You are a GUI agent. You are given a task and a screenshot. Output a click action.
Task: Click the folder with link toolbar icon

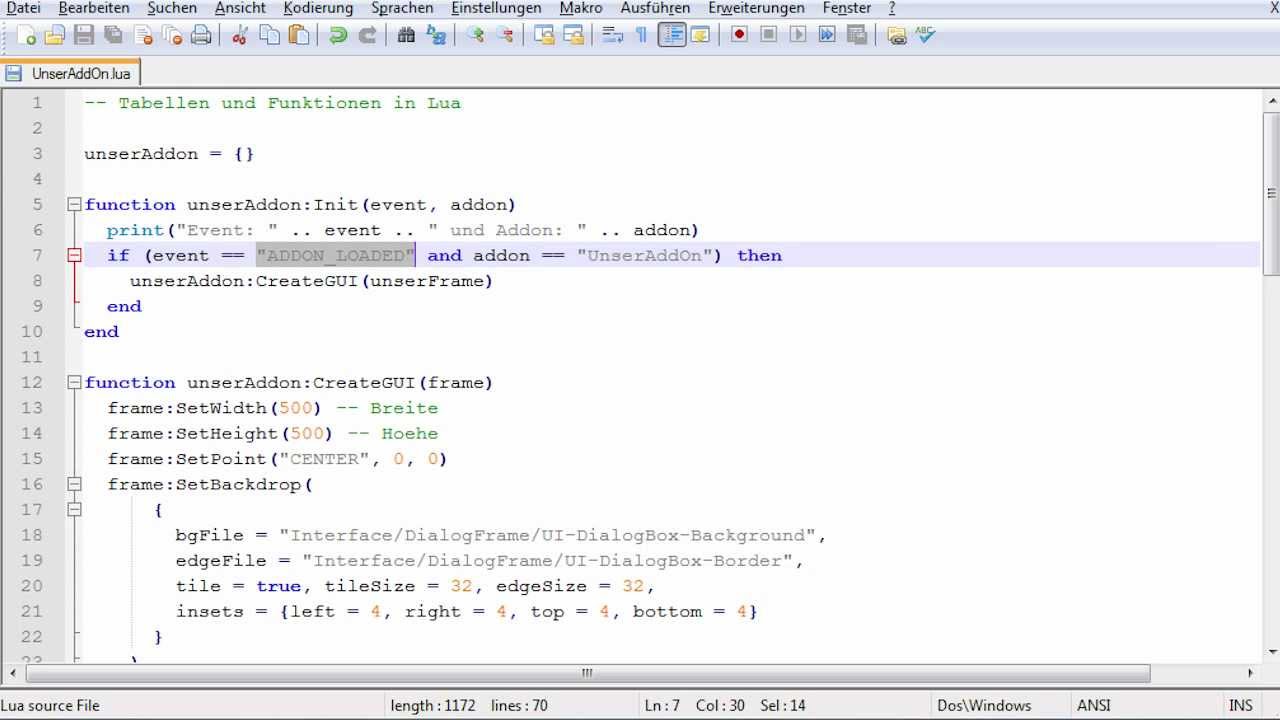[x=896, y=35]
